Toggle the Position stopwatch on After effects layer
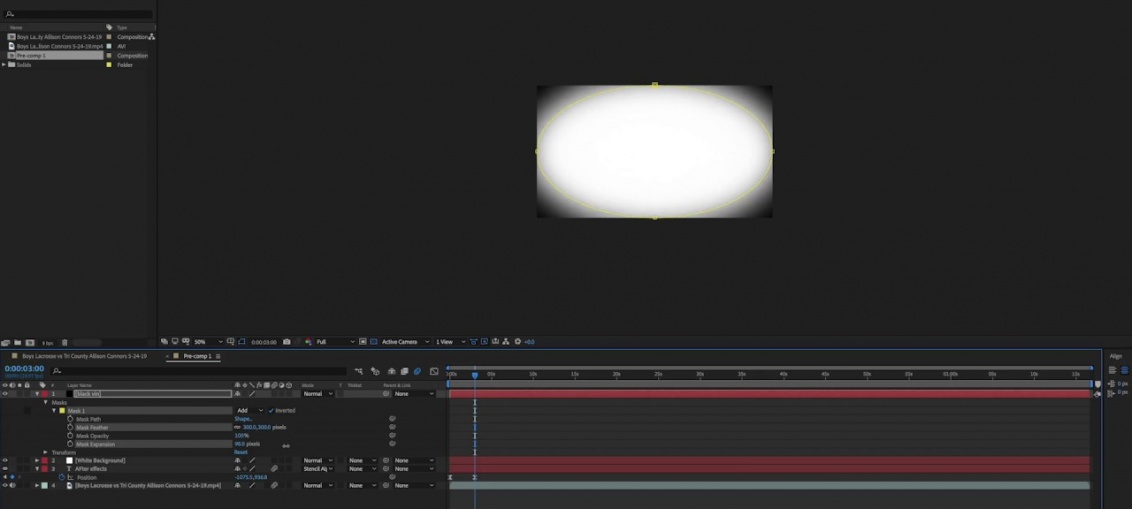The width and height of the screenshot is (1132, 509). 61,477
